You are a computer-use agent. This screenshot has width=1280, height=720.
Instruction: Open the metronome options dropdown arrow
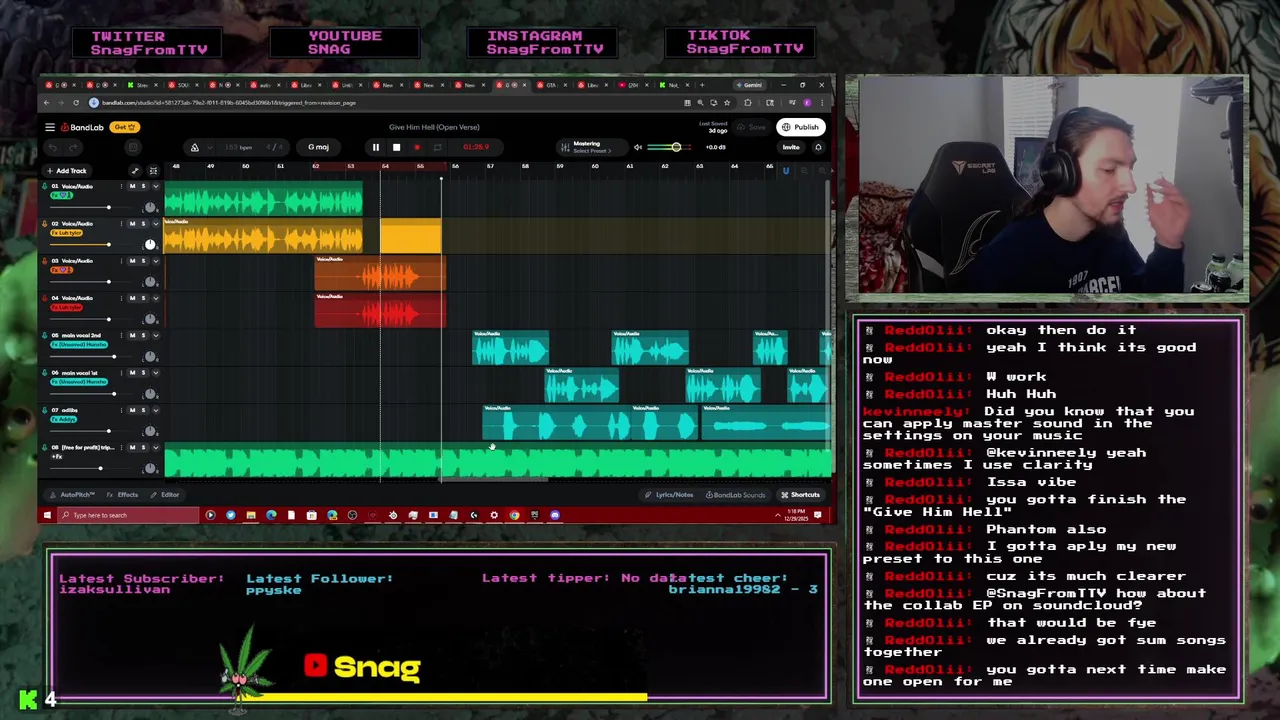point(208,147)
